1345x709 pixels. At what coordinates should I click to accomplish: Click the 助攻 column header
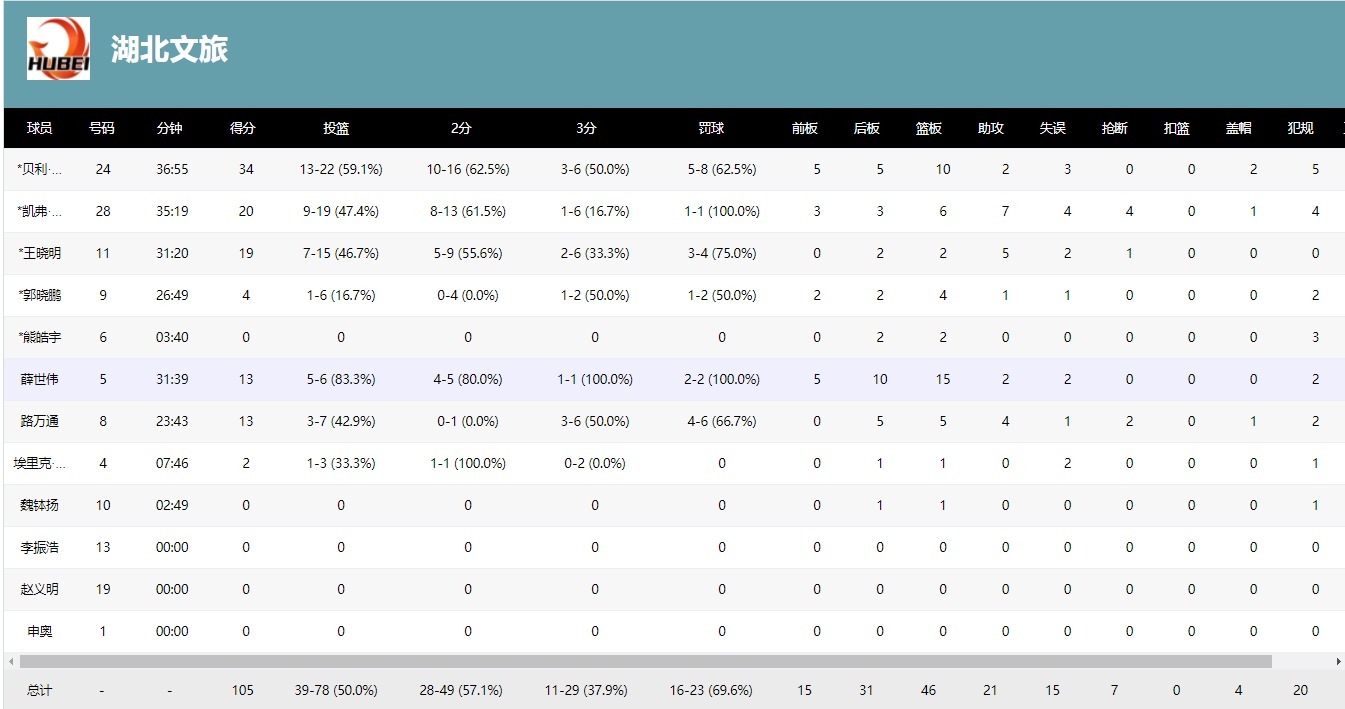(991, 128)
